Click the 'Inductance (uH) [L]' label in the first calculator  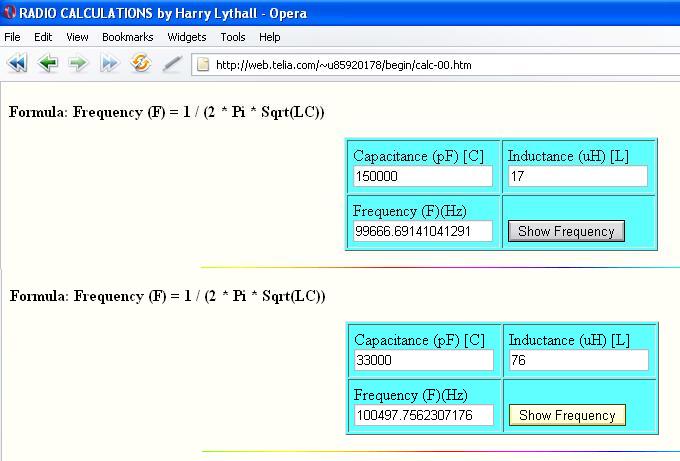568,156
